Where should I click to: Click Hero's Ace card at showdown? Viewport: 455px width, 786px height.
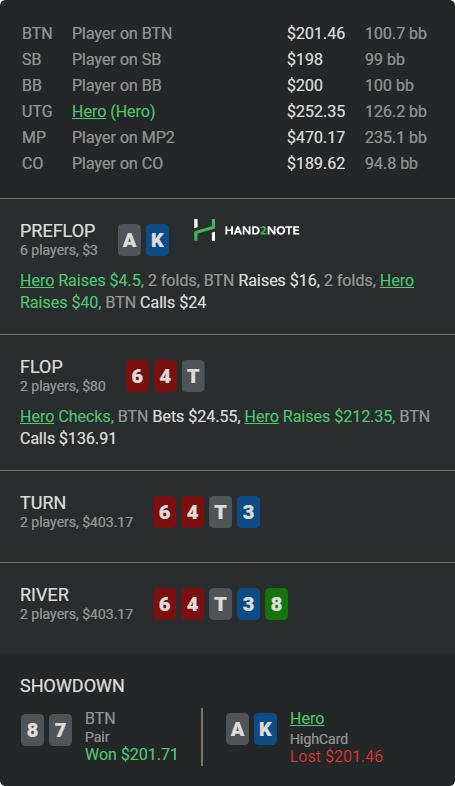pyautogui.click(x=238, y=729)
